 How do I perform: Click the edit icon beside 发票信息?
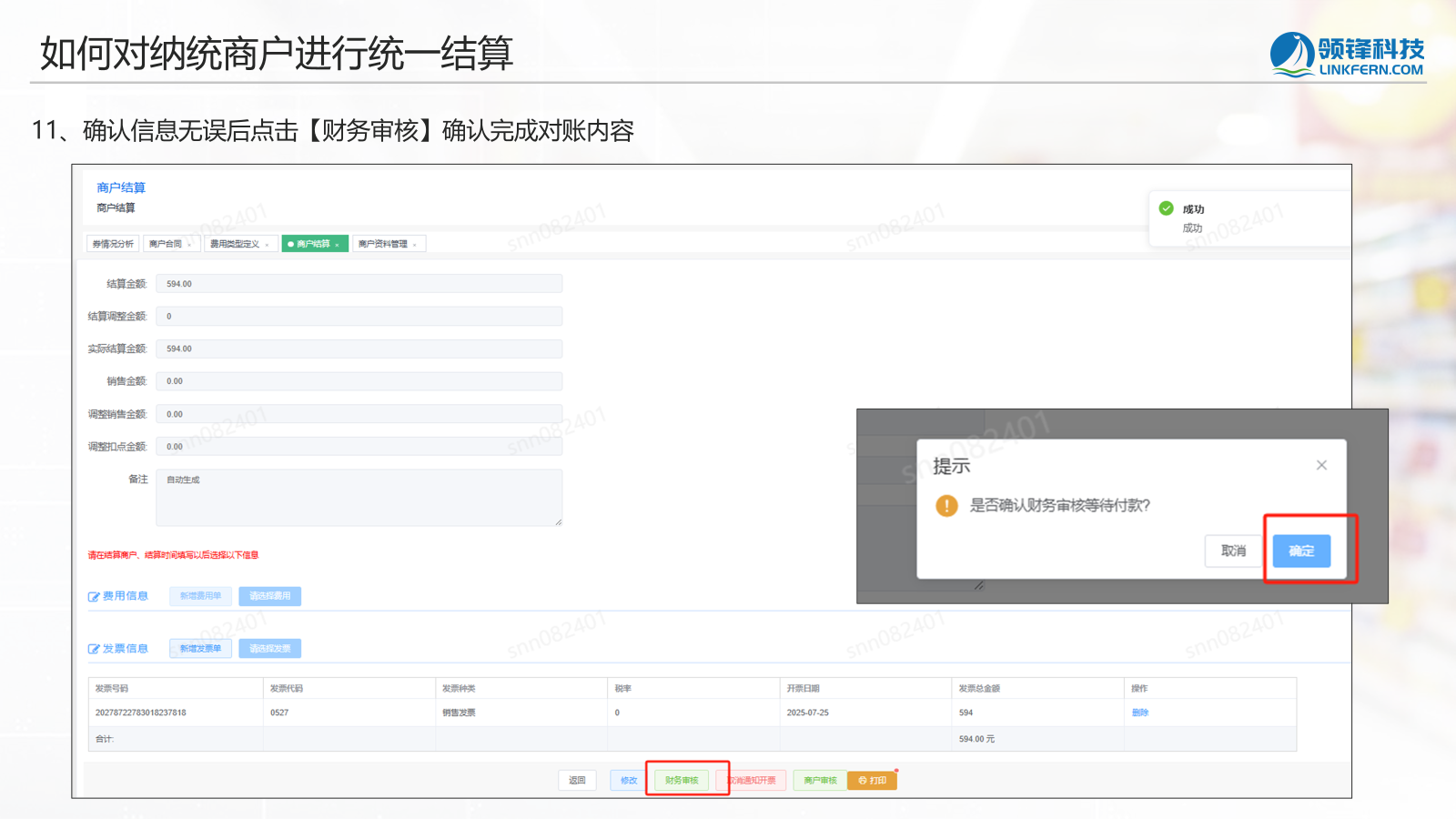(94, 649)
